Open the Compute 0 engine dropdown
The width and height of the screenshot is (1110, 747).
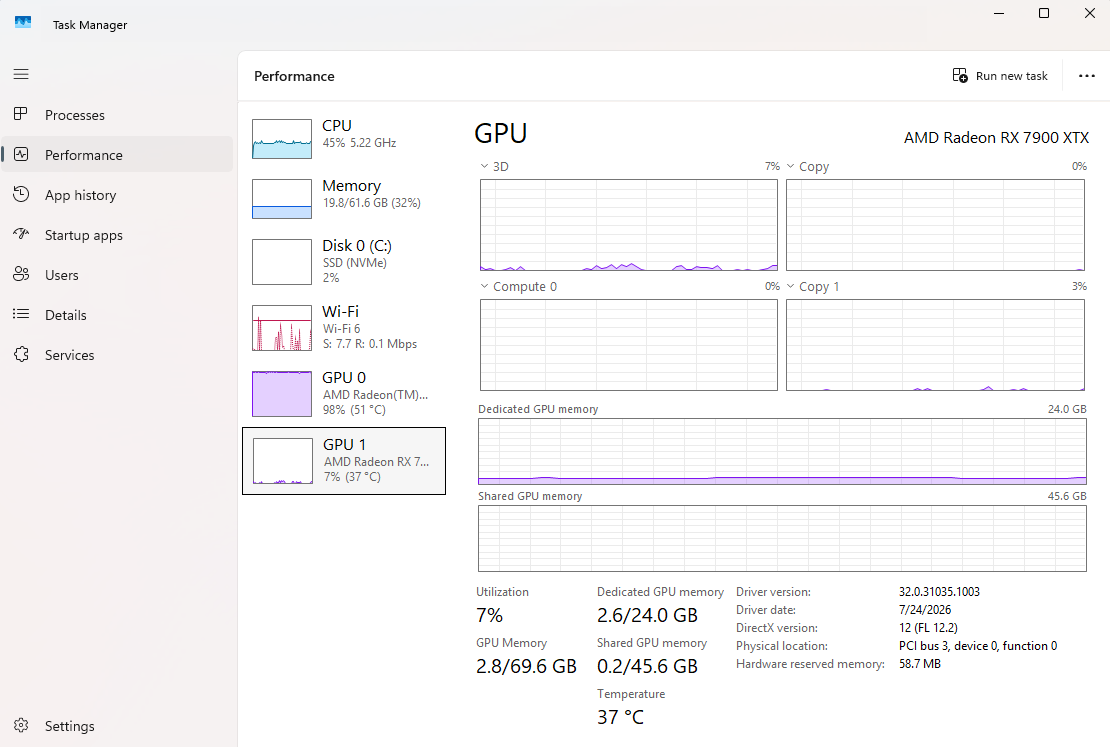pos(484,286)
